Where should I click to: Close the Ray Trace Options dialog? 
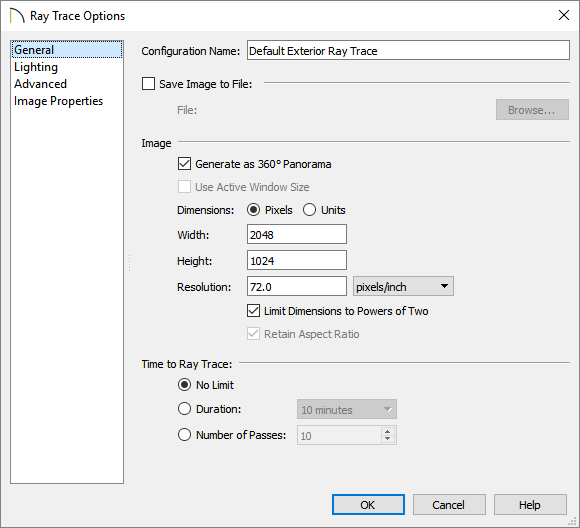(564, 15)
